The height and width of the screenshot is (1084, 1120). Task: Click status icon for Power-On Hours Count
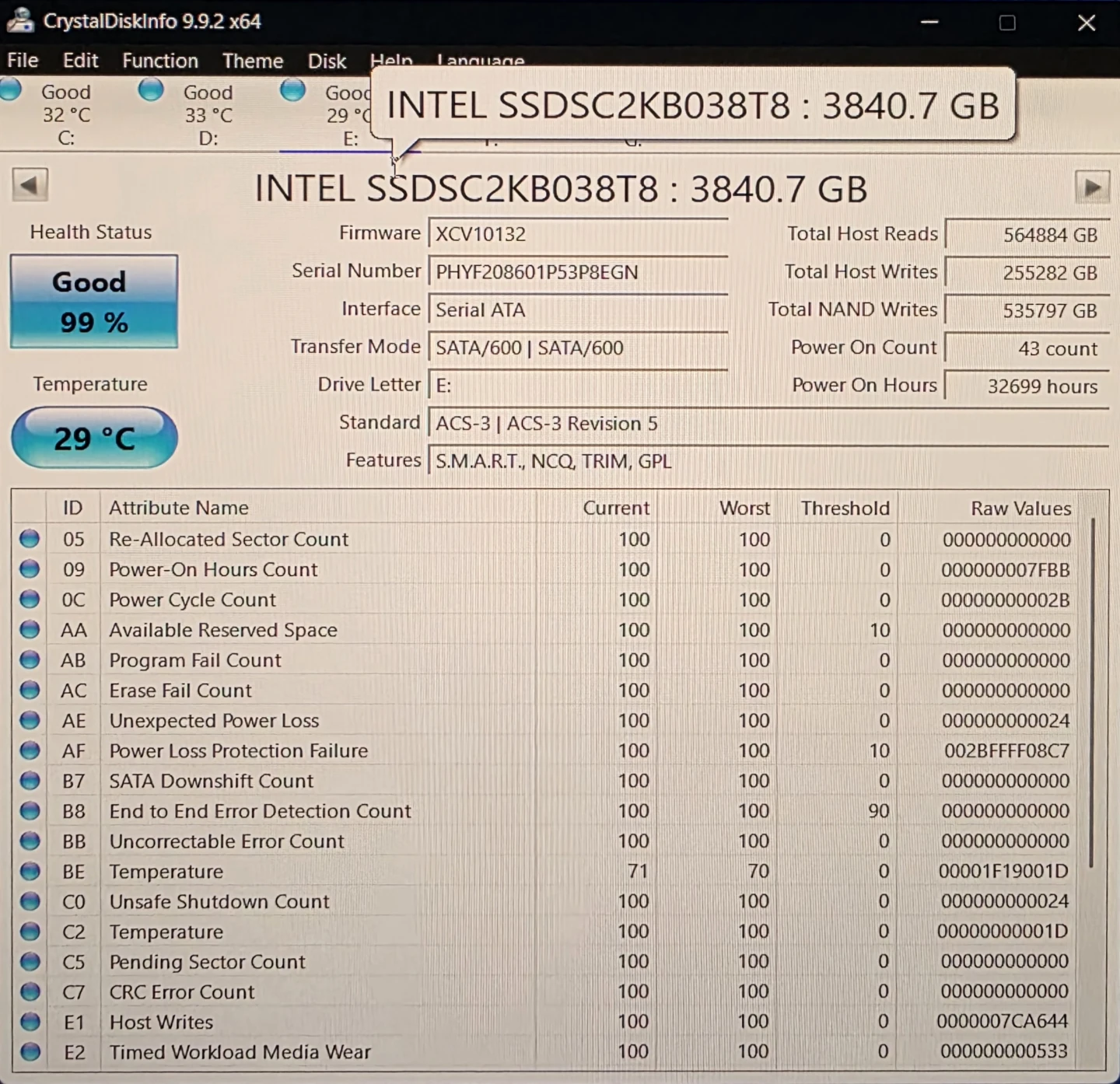30,568
